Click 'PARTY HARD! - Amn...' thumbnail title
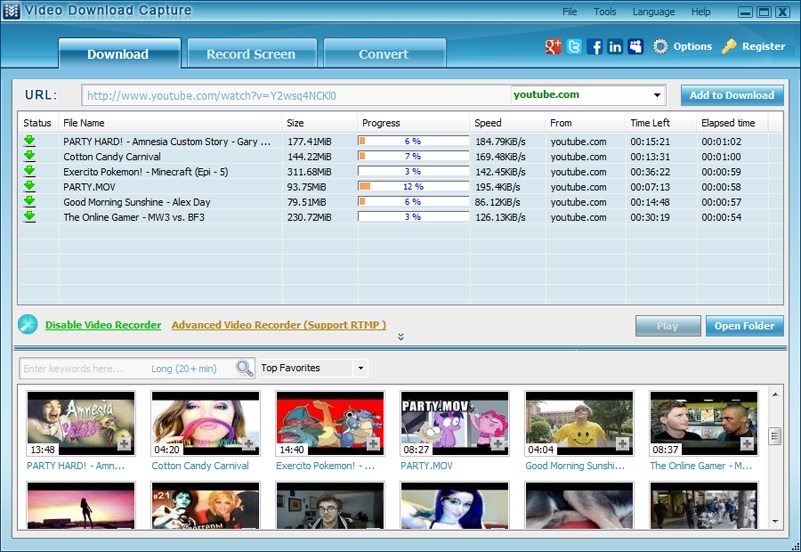 pyautogui.click(x=76, y=466)
